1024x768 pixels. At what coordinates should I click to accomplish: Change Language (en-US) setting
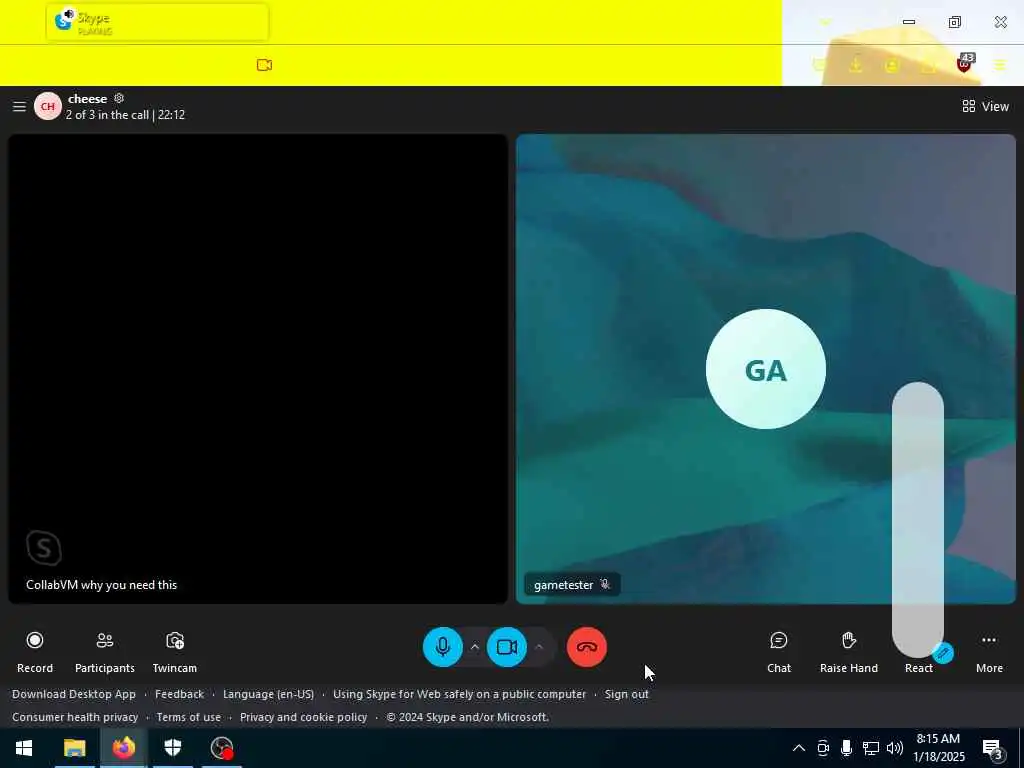point(268,694)
